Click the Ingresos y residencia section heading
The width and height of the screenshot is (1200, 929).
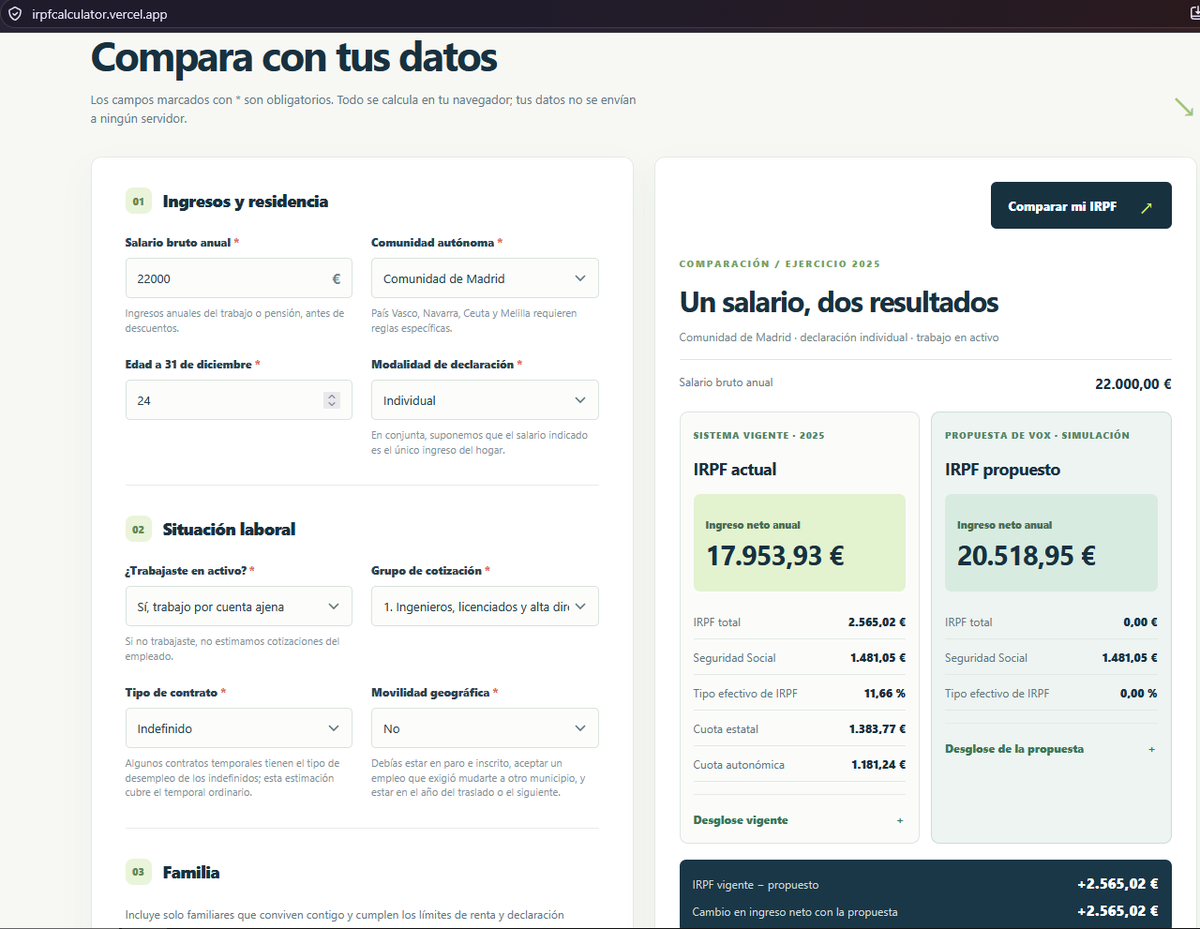tap(245, 201)
